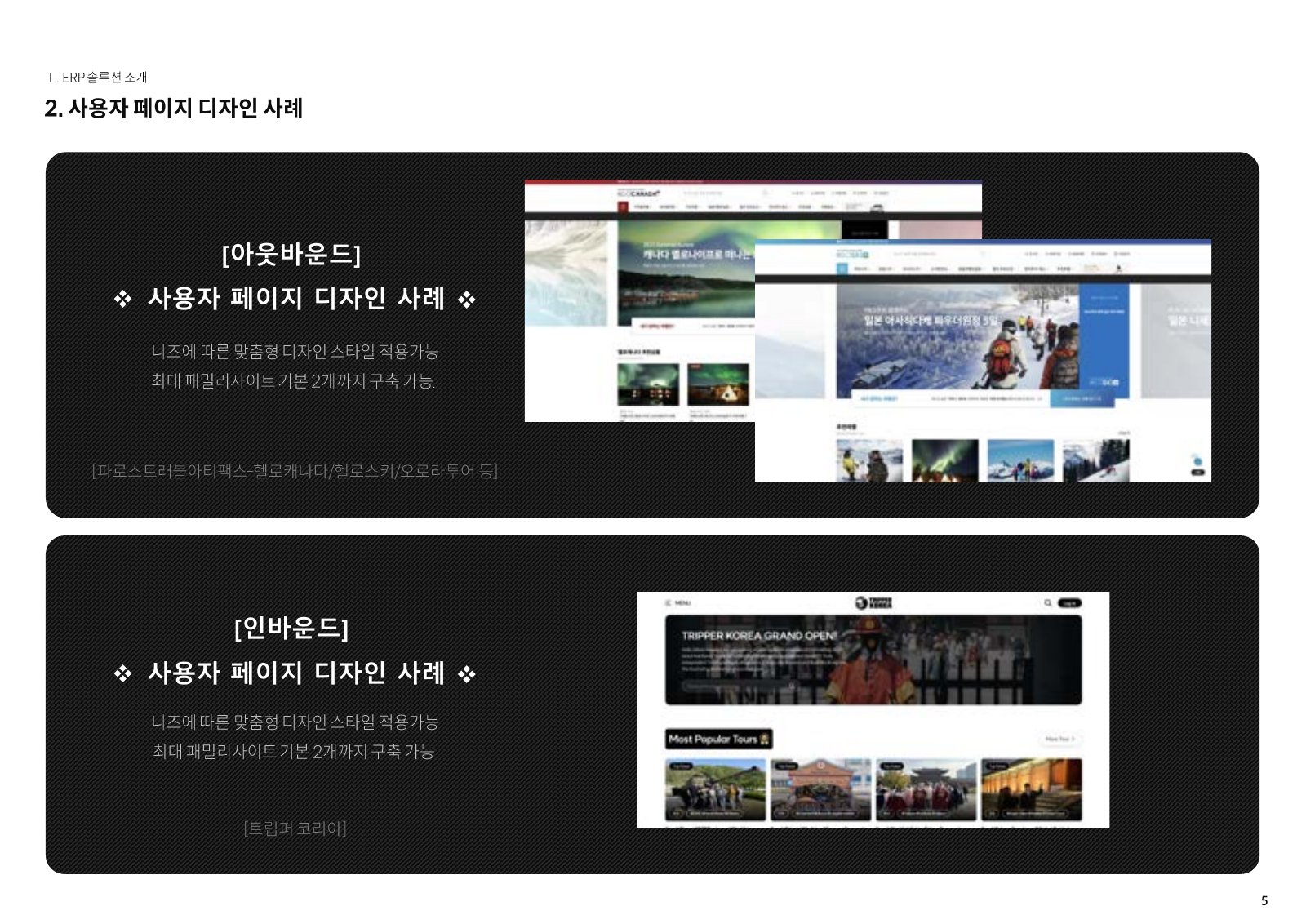Open the first ski recommended trip thumbnail
Image resolution: width=1306 pixels, height=924 pixels.
tap(869, 460)
